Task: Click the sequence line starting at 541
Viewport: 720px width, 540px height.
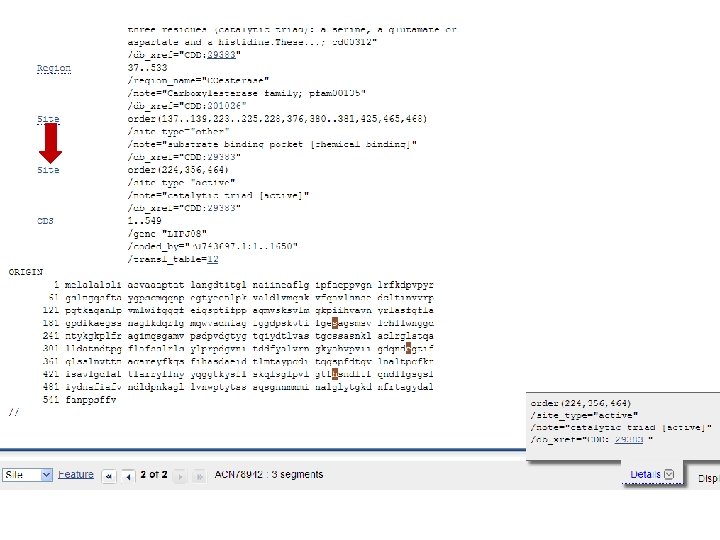Action: [x=79, y=400]
